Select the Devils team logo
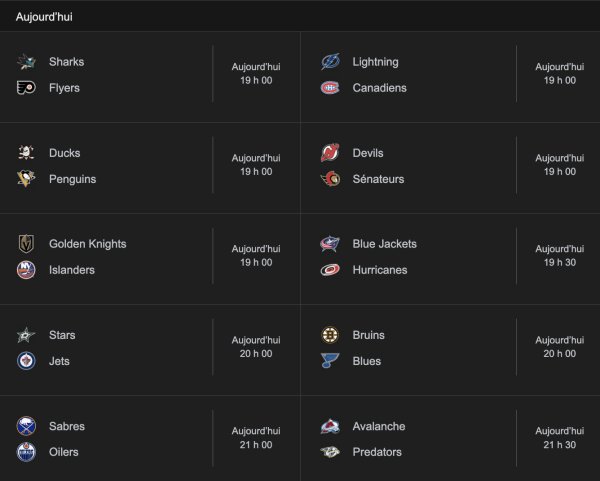This screenshot has width=600, height=481. [x=330, y=153]
